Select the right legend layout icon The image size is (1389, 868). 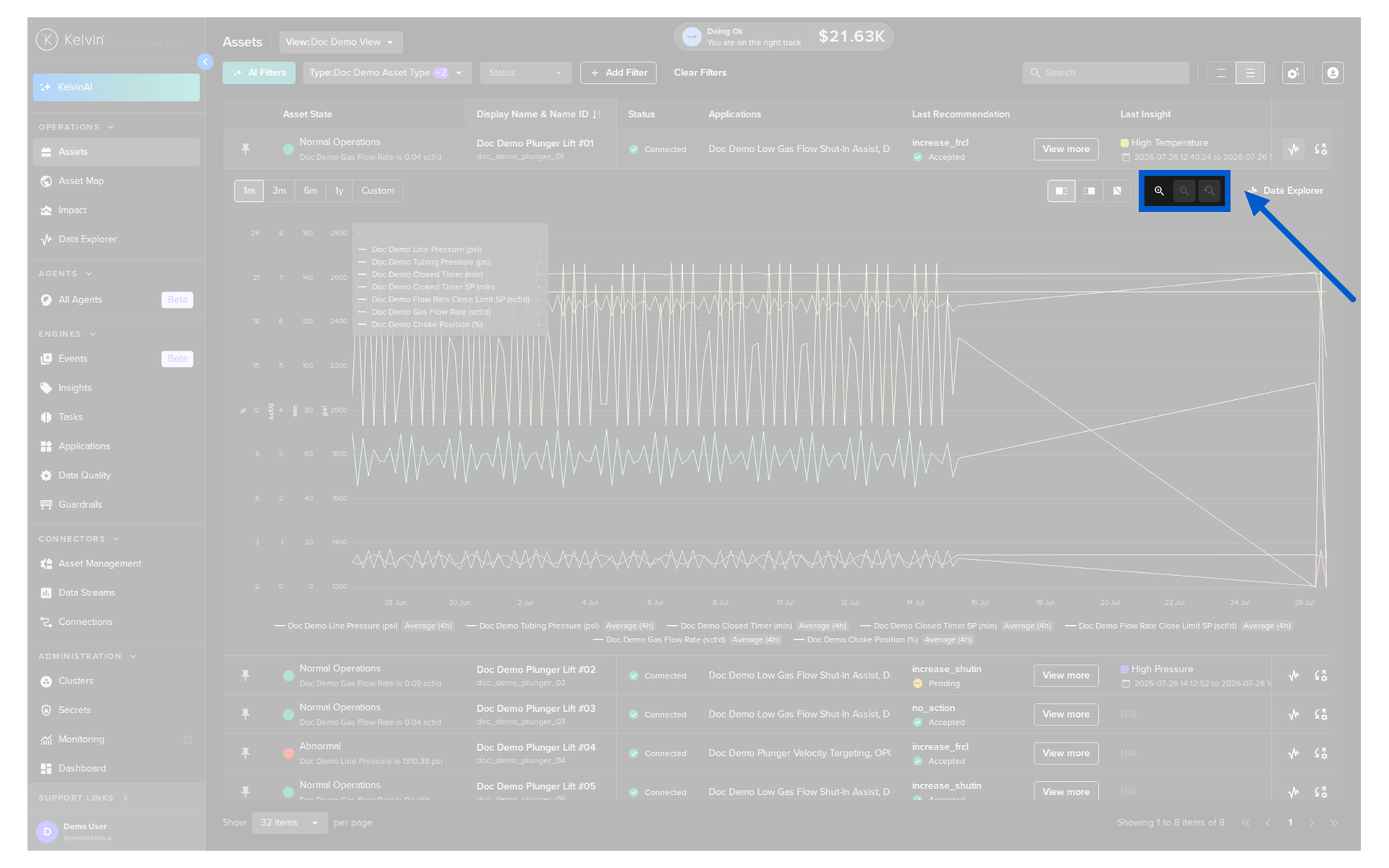pyautogui.click(x=1089, y=191)
